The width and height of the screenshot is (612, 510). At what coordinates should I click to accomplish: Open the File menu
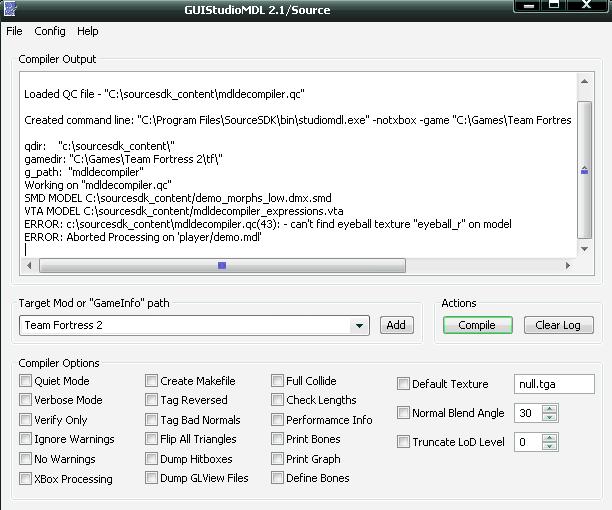click(x=14, y=31)
